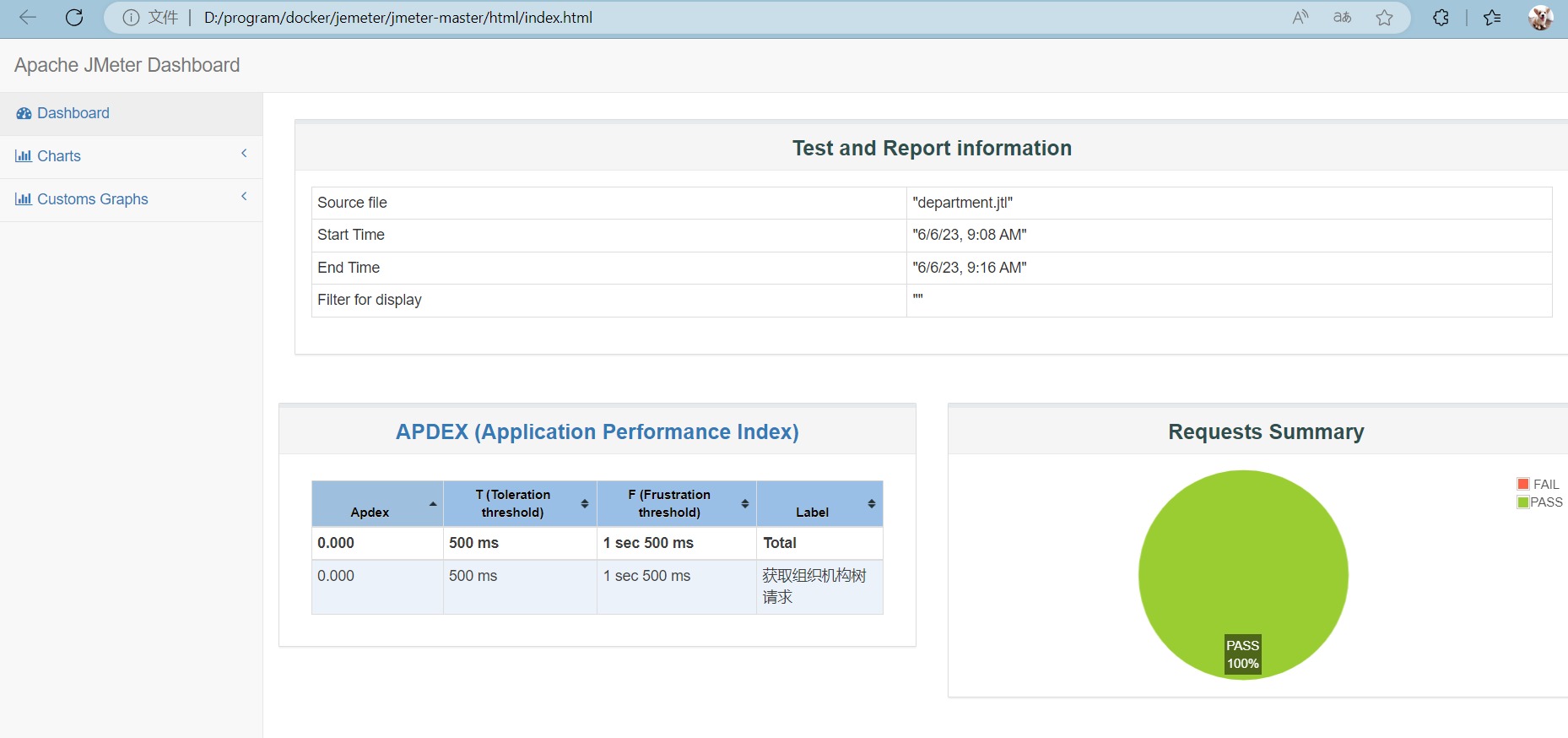The width and height of the screenshot is (1568, 738).
Task: Click the "Source file" row label
Action: pyautogui.click(x=352, y=203)
